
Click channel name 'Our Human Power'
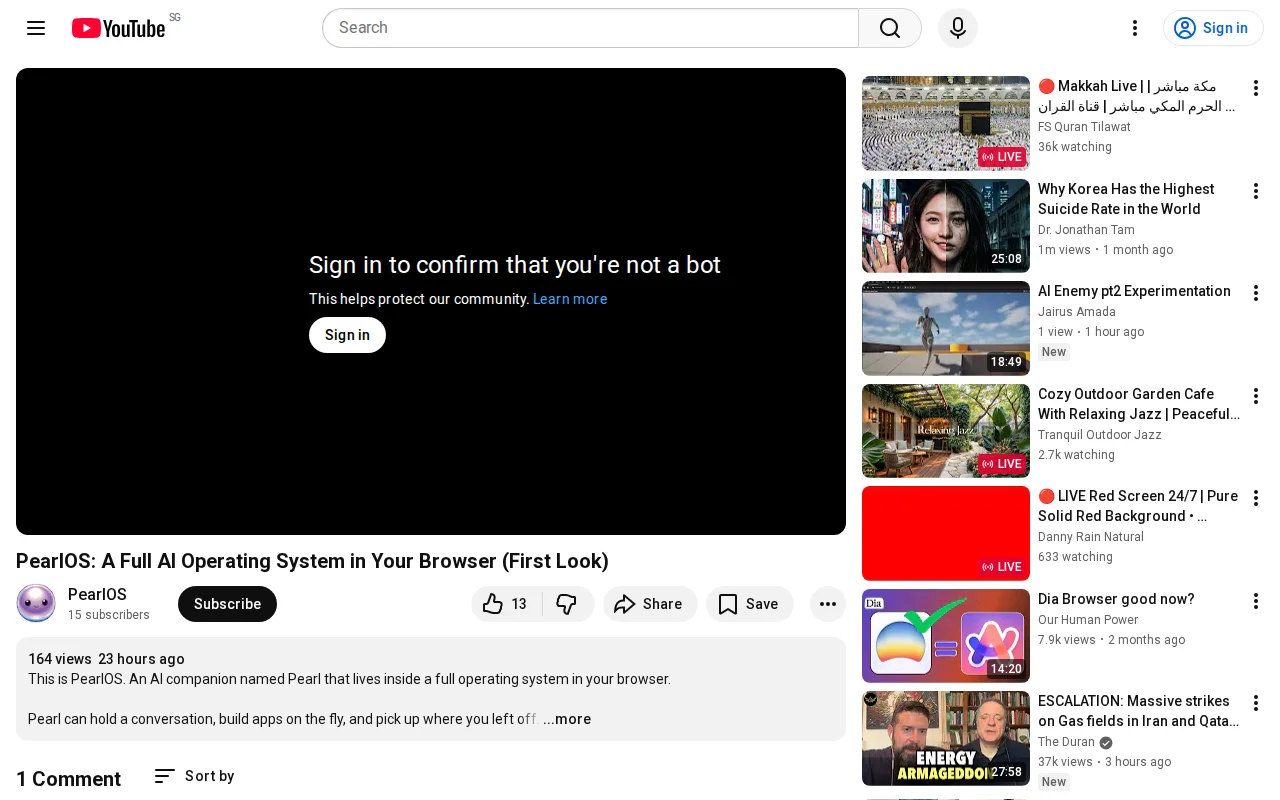1088,620
